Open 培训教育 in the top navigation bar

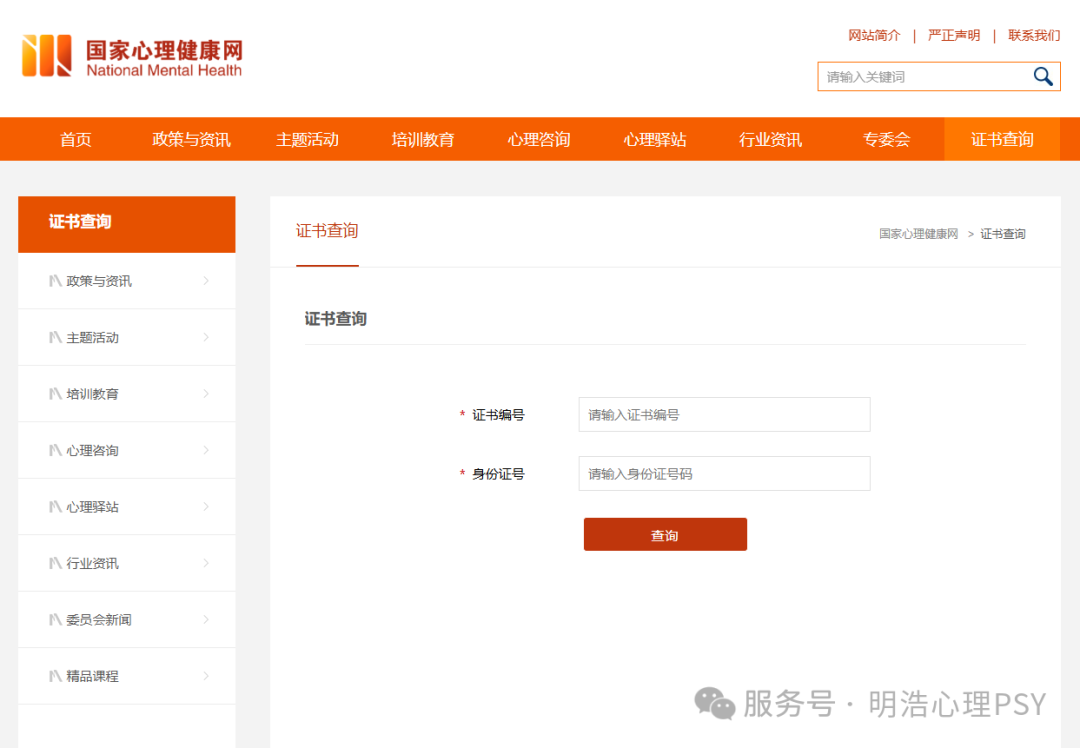tap(423, 140)
